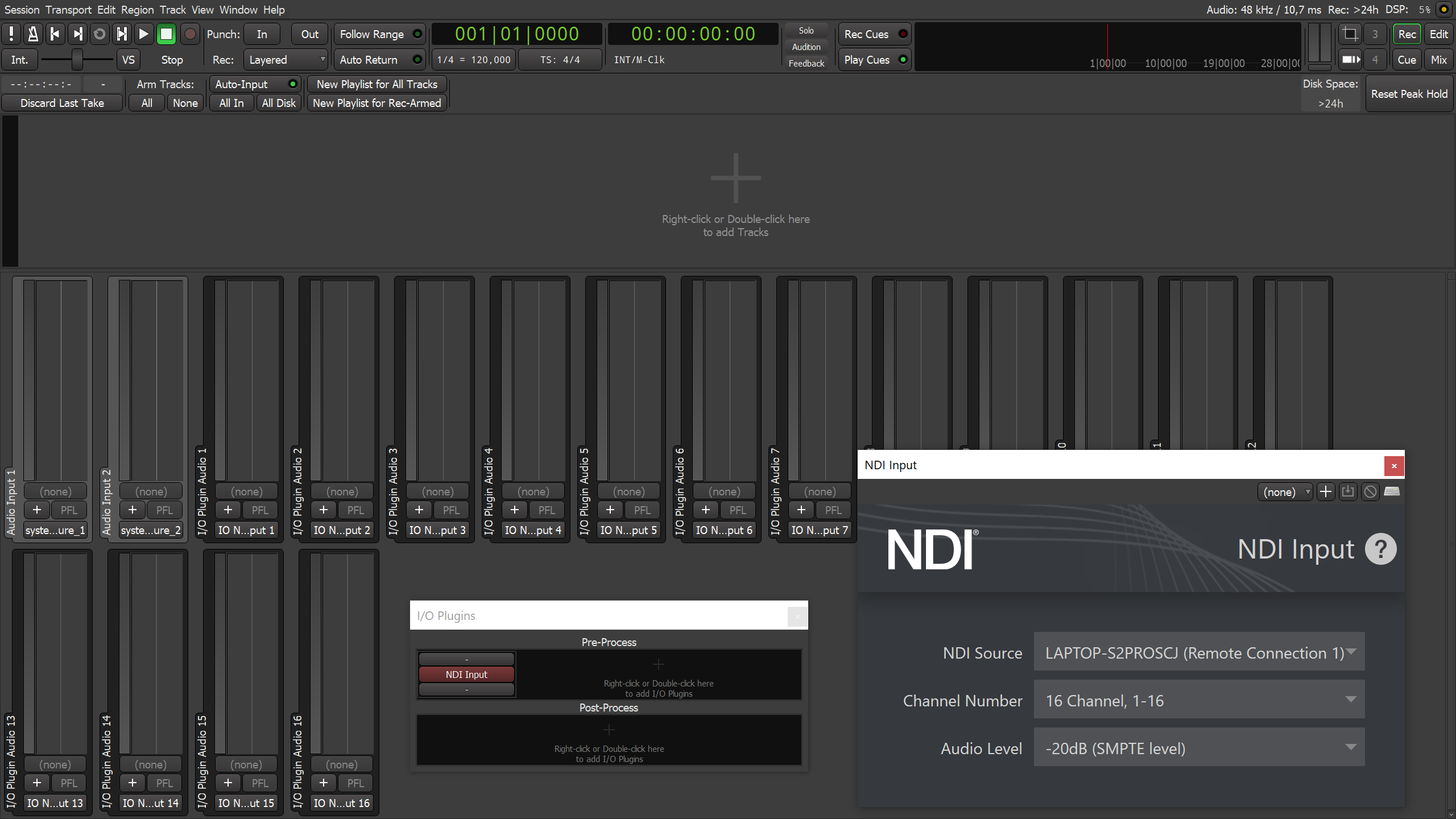
Task: Save the NDI Input preset icon
Action: tap(1348, 492)
